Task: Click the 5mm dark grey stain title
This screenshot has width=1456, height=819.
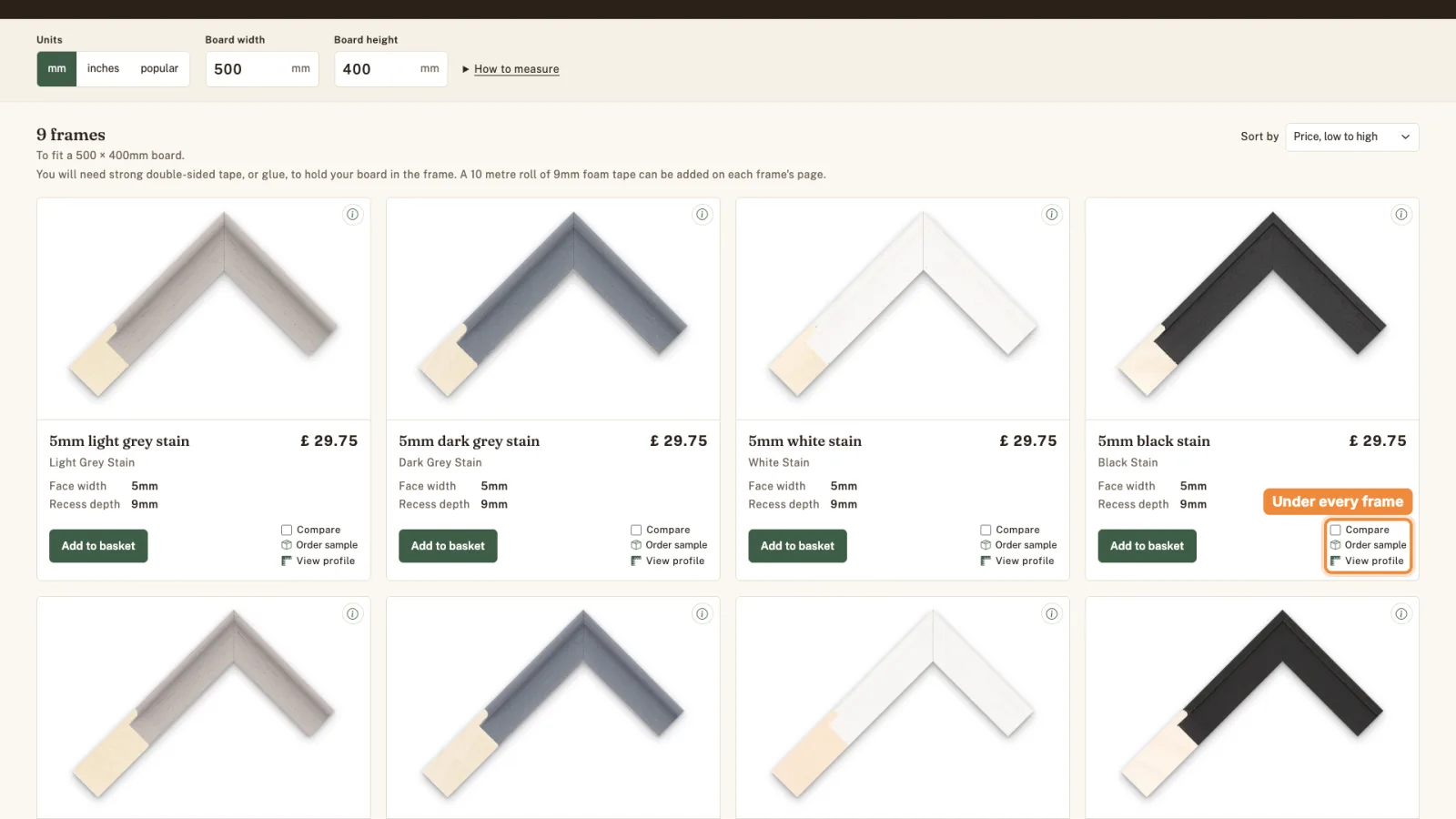Action: pyautogui.click(x=469, y=441)
